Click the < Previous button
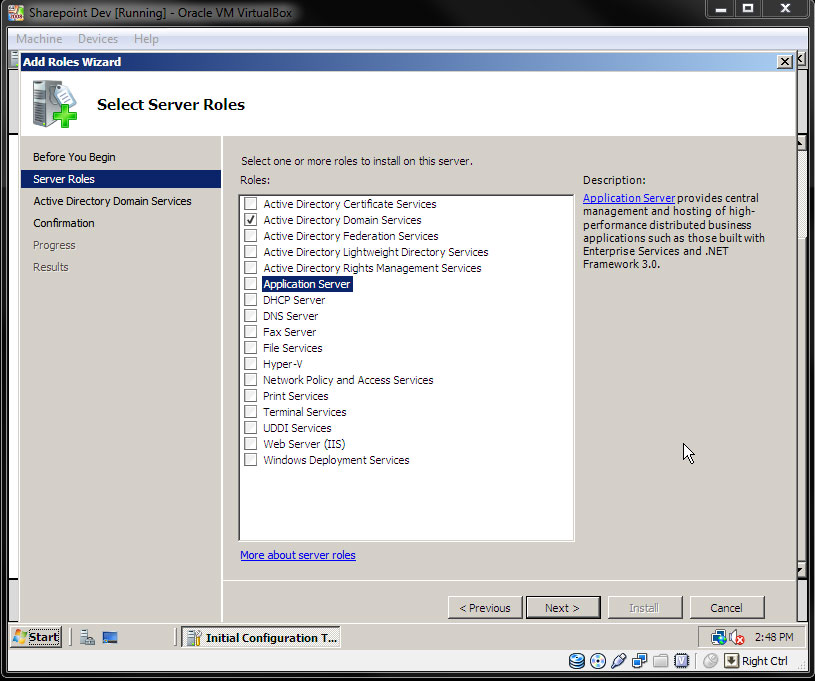 485,608
